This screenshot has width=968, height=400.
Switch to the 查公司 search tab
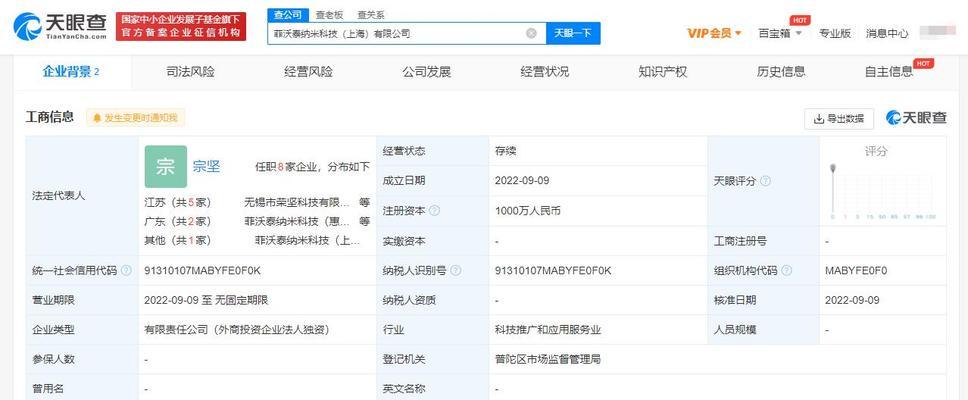(287, 15)
